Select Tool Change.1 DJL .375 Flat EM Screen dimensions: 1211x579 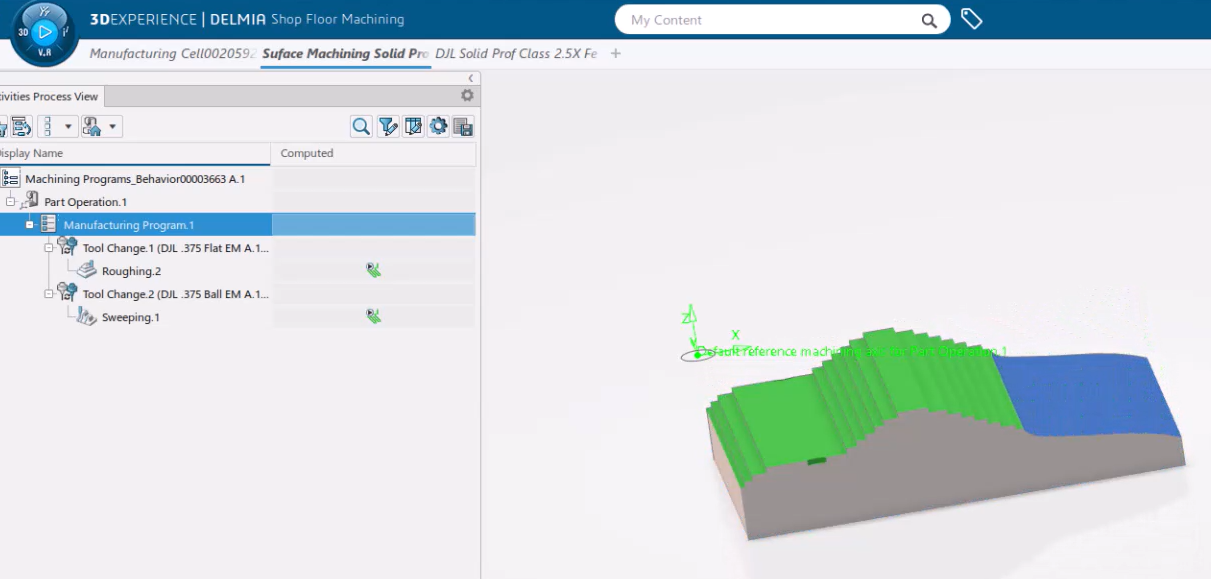(x=176, y=248)
